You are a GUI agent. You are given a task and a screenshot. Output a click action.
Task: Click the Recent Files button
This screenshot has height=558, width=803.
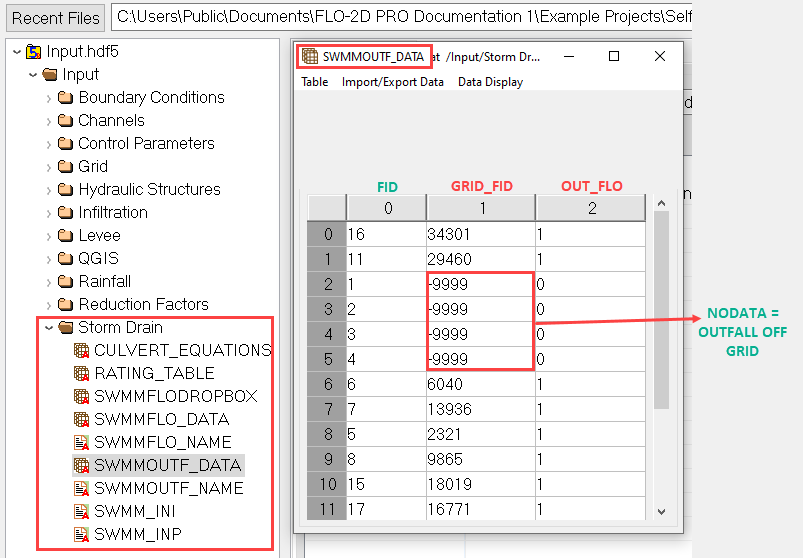tap(56, 17)
